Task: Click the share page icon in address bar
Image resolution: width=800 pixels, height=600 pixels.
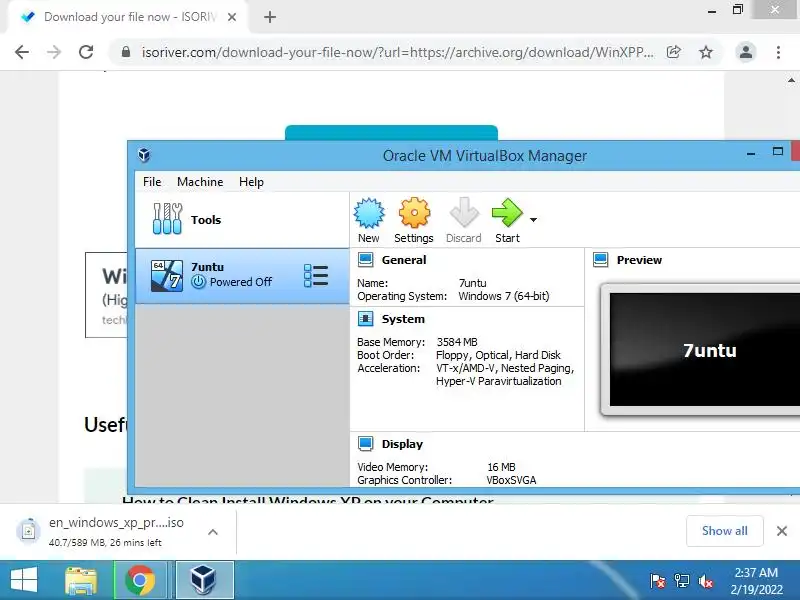Action: (x=674, y=52)
